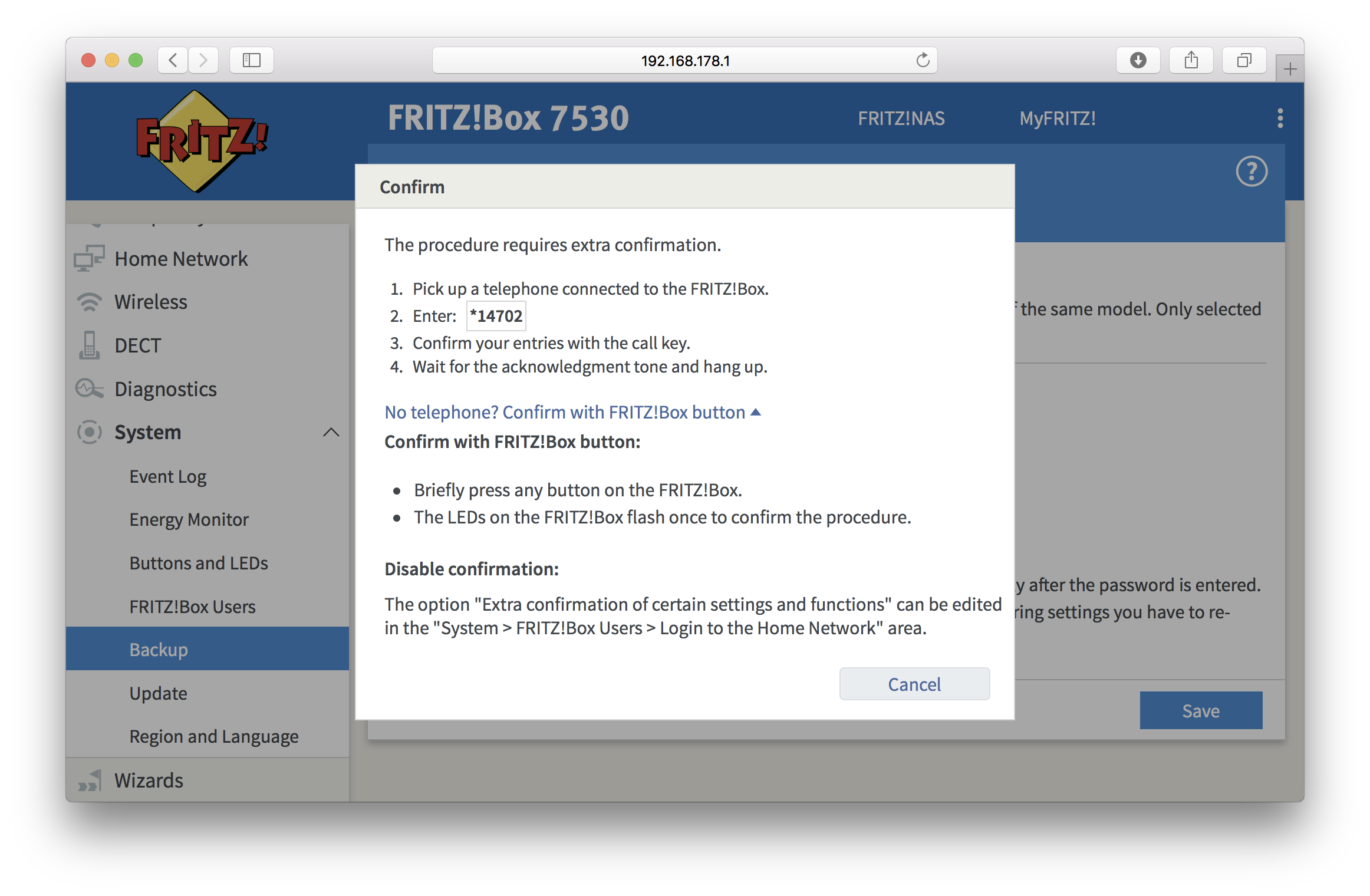Click the help question mark icon
Viewport: 1370px width, 896px height.
coord(1252,172)
